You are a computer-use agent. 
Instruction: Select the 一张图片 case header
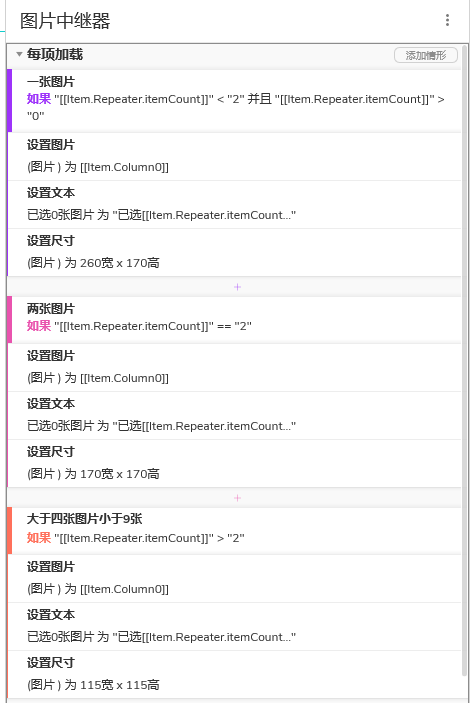pos(234,100)
